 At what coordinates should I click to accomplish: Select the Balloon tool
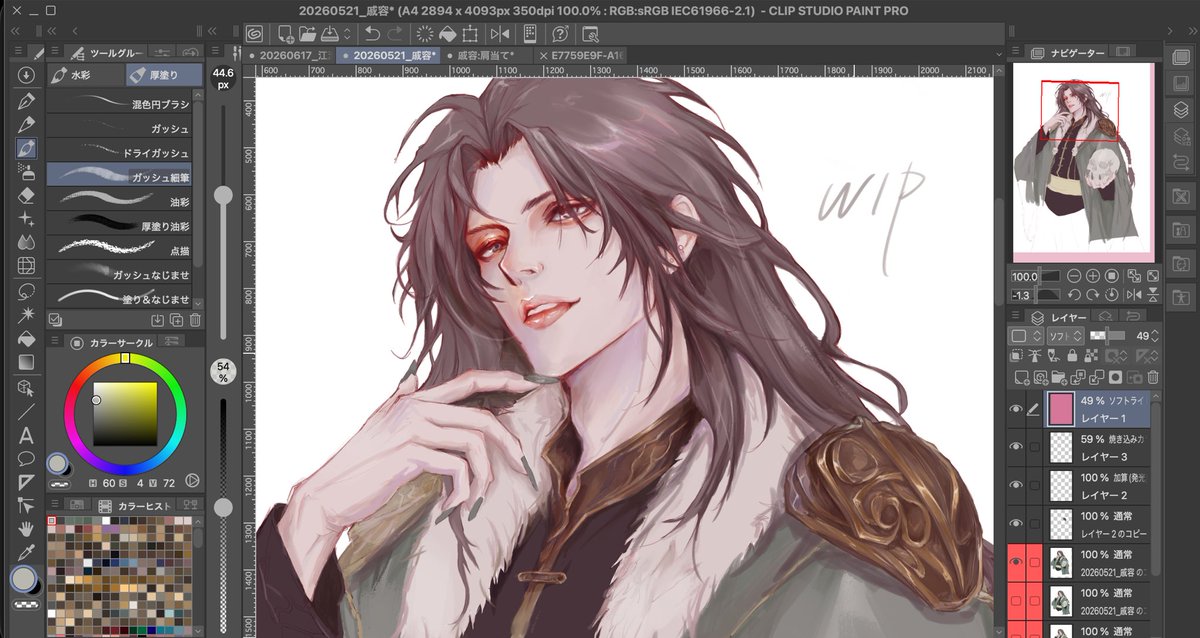26,459
